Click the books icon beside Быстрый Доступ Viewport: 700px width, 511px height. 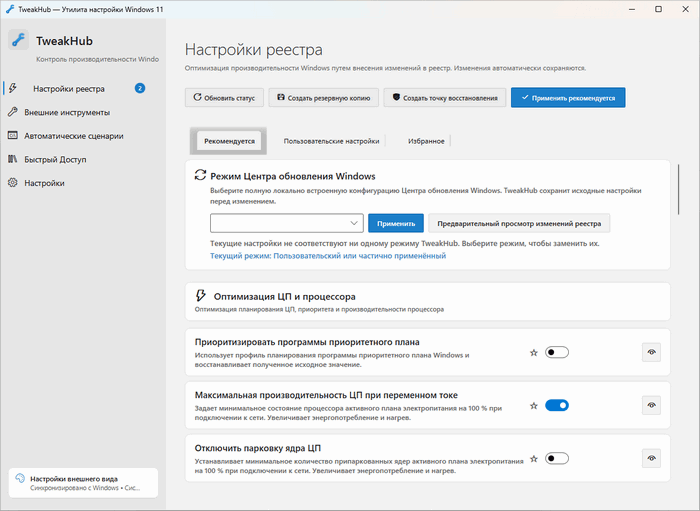click(x=12, y=159)
